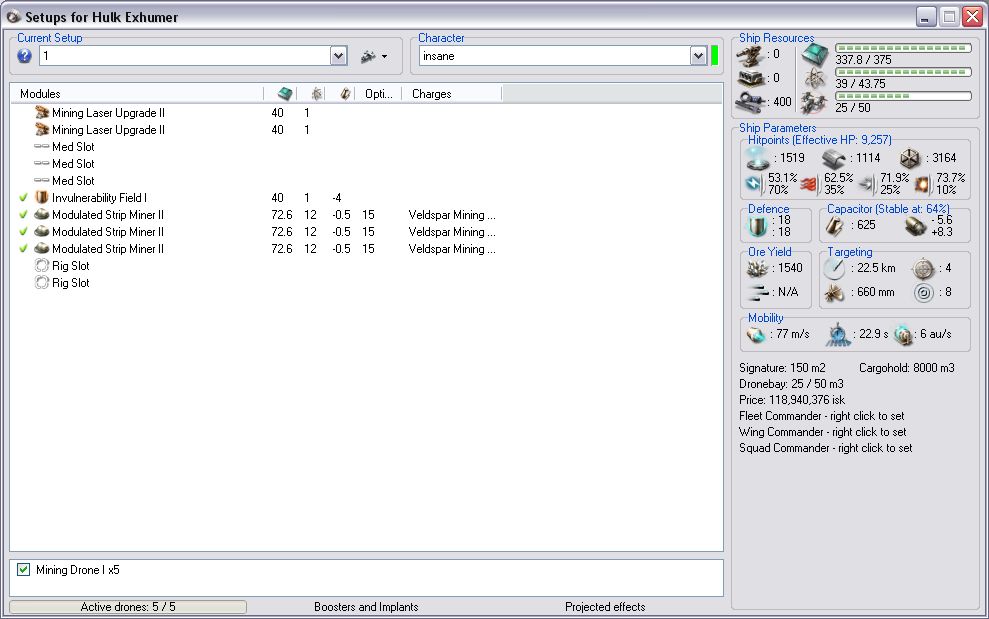
Task: Click the powergrid usage bar above 39 / 43.75
Action: pos(903,72)
